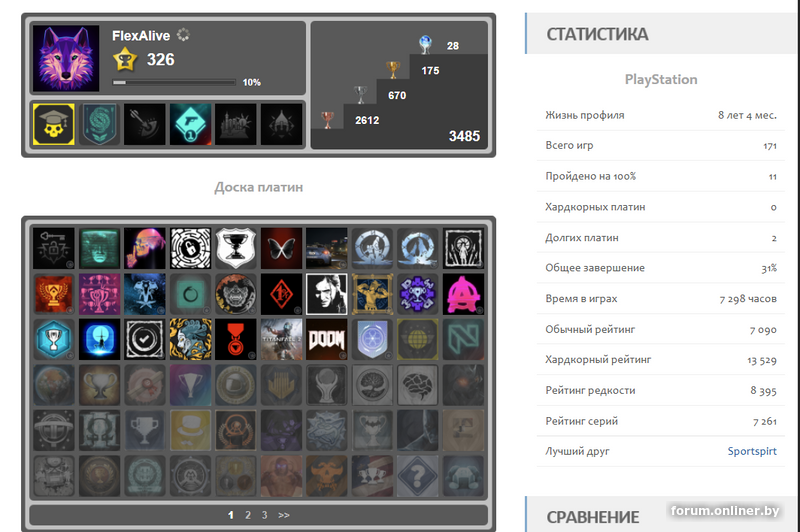Click the 10% level progress bar

174,82
